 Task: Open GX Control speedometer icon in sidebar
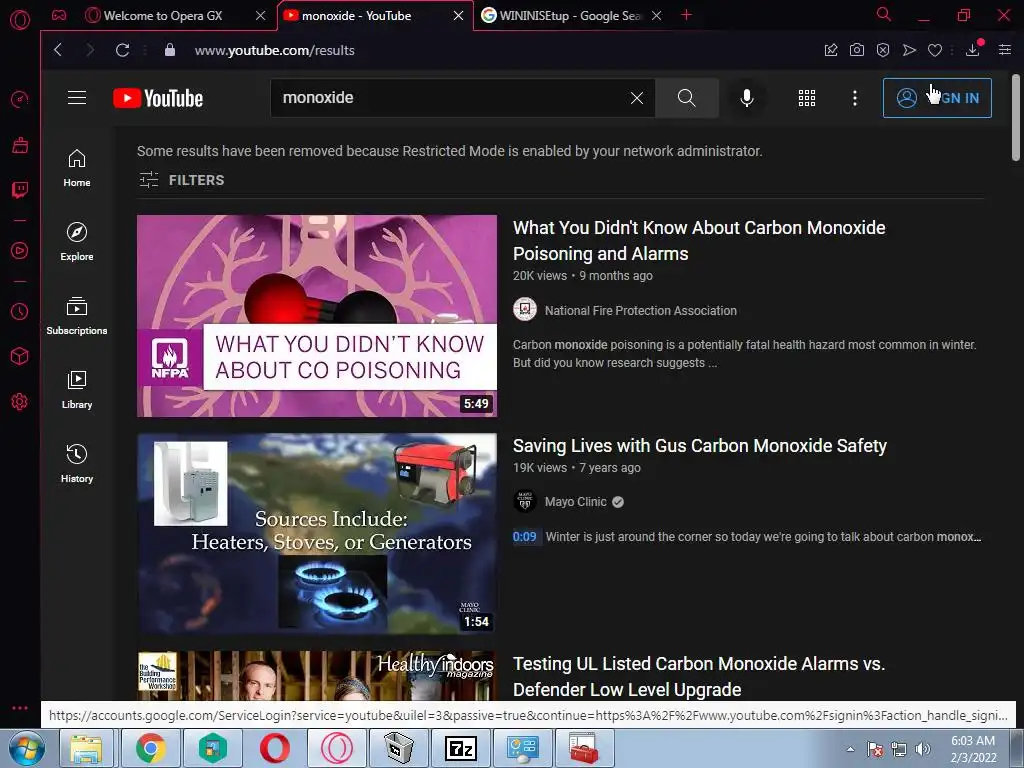point(20,99)
